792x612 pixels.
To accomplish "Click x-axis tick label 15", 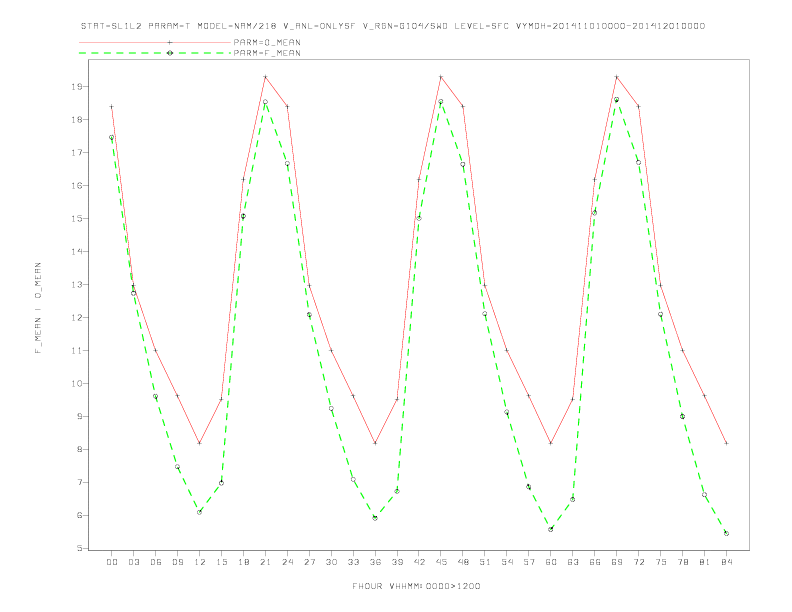I will pyautogui.click(x=221, y=562).
